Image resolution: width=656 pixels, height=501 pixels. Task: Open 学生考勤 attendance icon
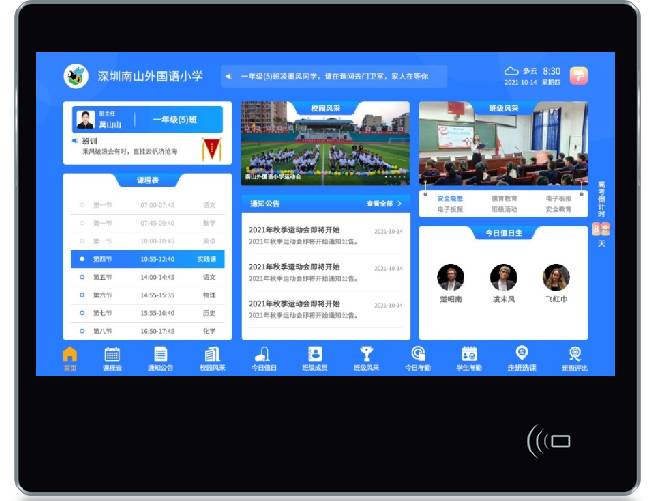coord(469,354)
